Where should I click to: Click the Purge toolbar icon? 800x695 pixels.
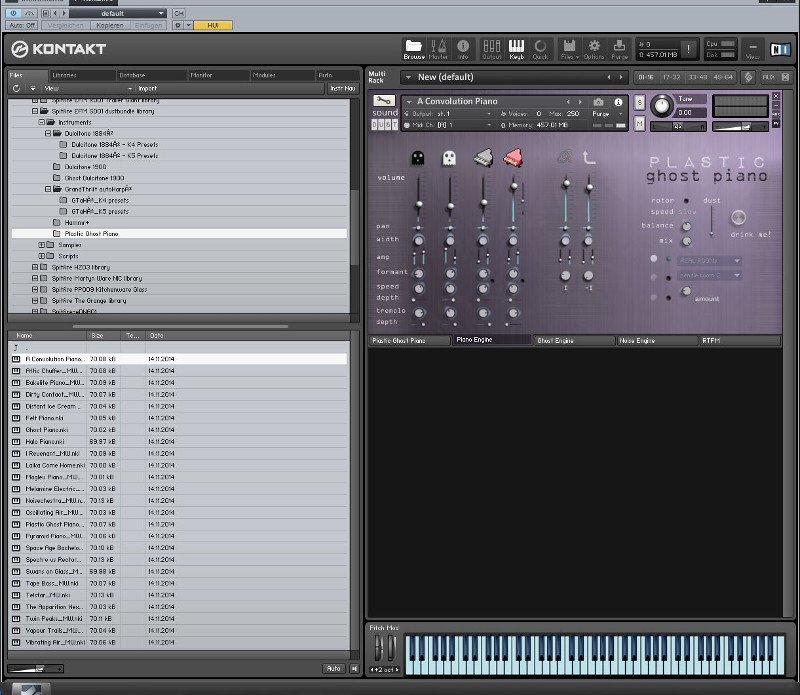[x=619, y=49]
